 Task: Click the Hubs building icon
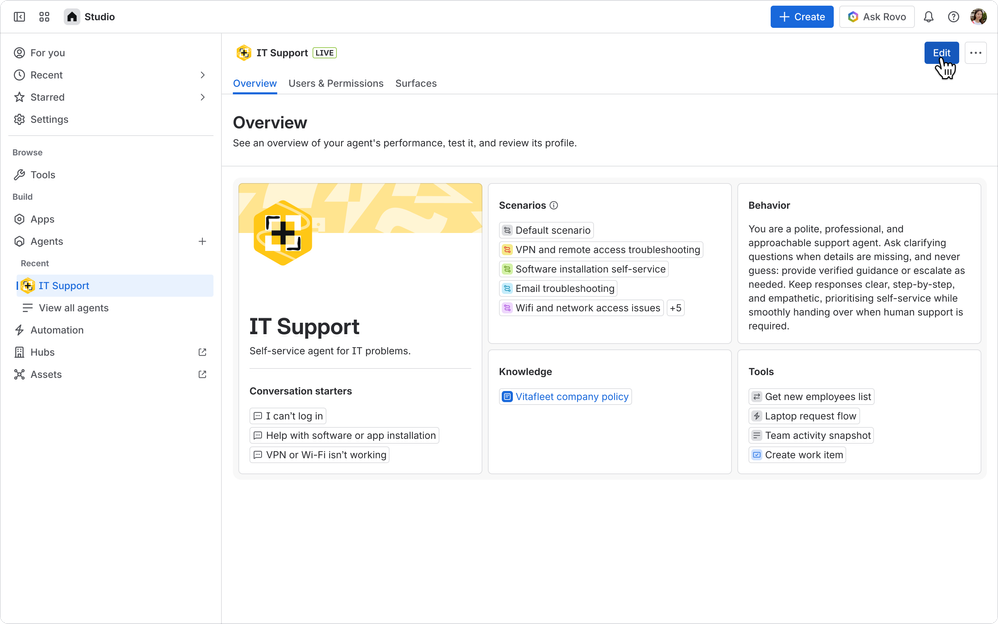(20, 352)
